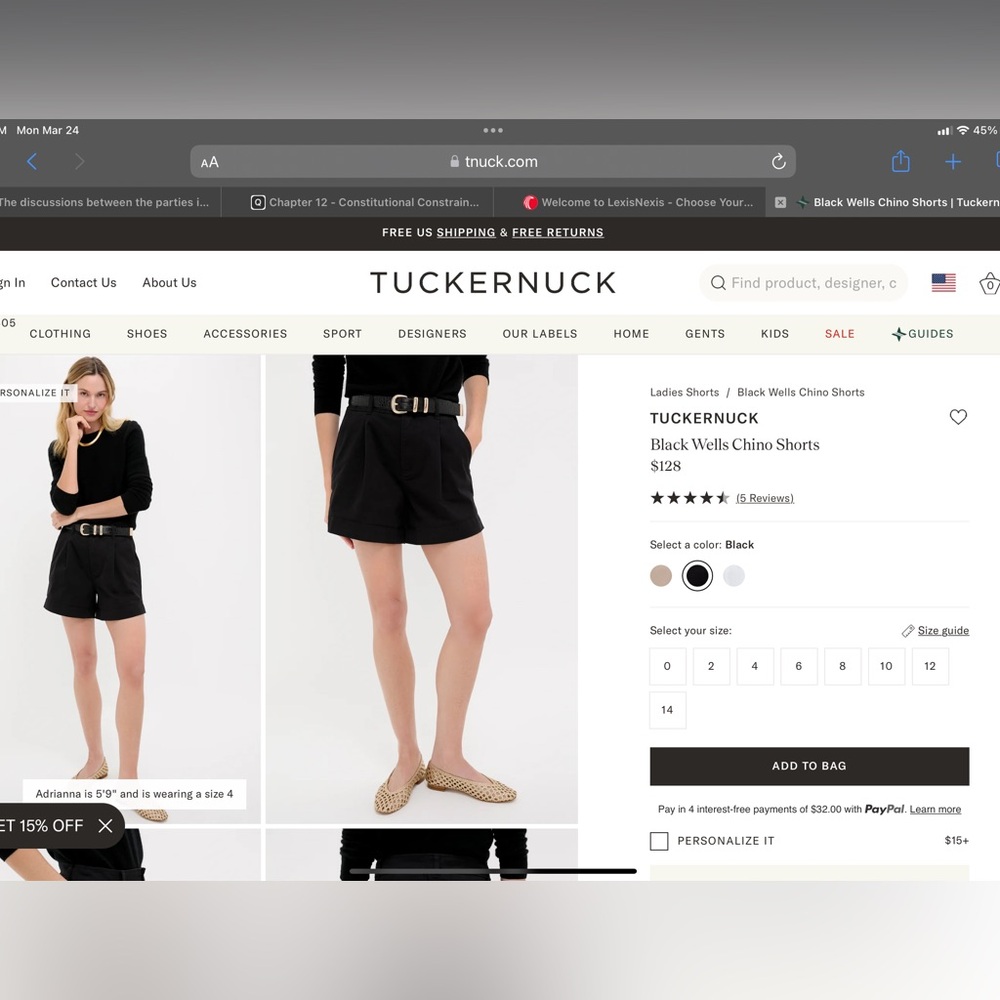Click the product search field
The image size is (1000, 1000).
click(x=804, y=283)
